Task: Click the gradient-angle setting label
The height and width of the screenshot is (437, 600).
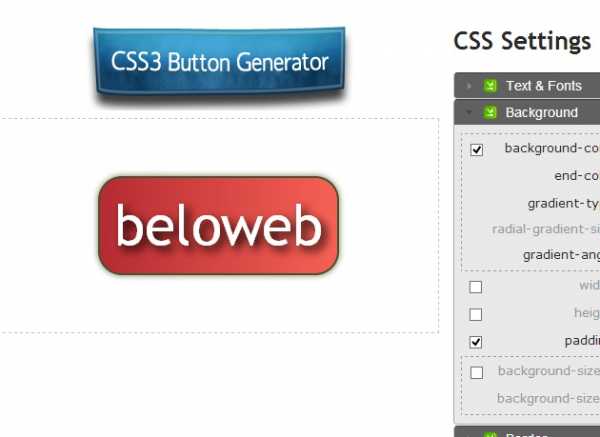Action: [x=561, y=255]
